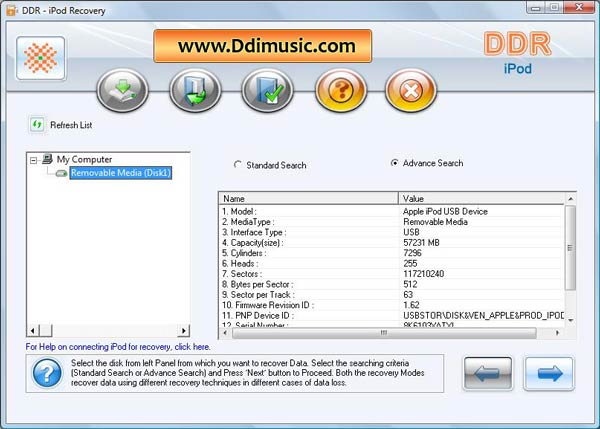Image resolution: width=600 pixels, height=429 pixels.
Task: Collapse the My Computer tree node
Action: tap(34, 160)
